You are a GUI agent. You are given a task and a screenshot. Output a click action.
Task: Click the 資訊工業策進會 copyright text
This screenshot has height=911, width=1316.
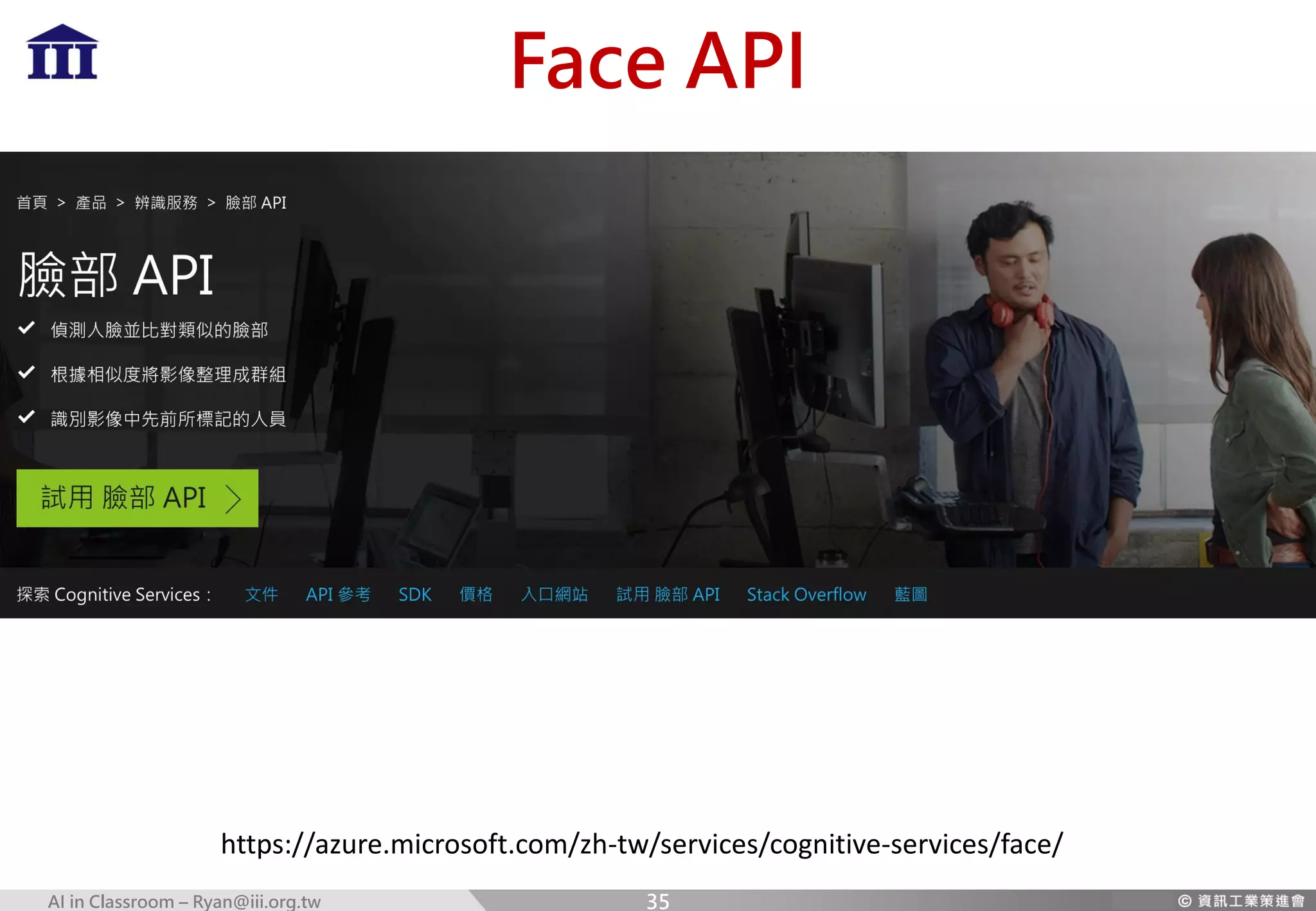(x=1241, y=901)
